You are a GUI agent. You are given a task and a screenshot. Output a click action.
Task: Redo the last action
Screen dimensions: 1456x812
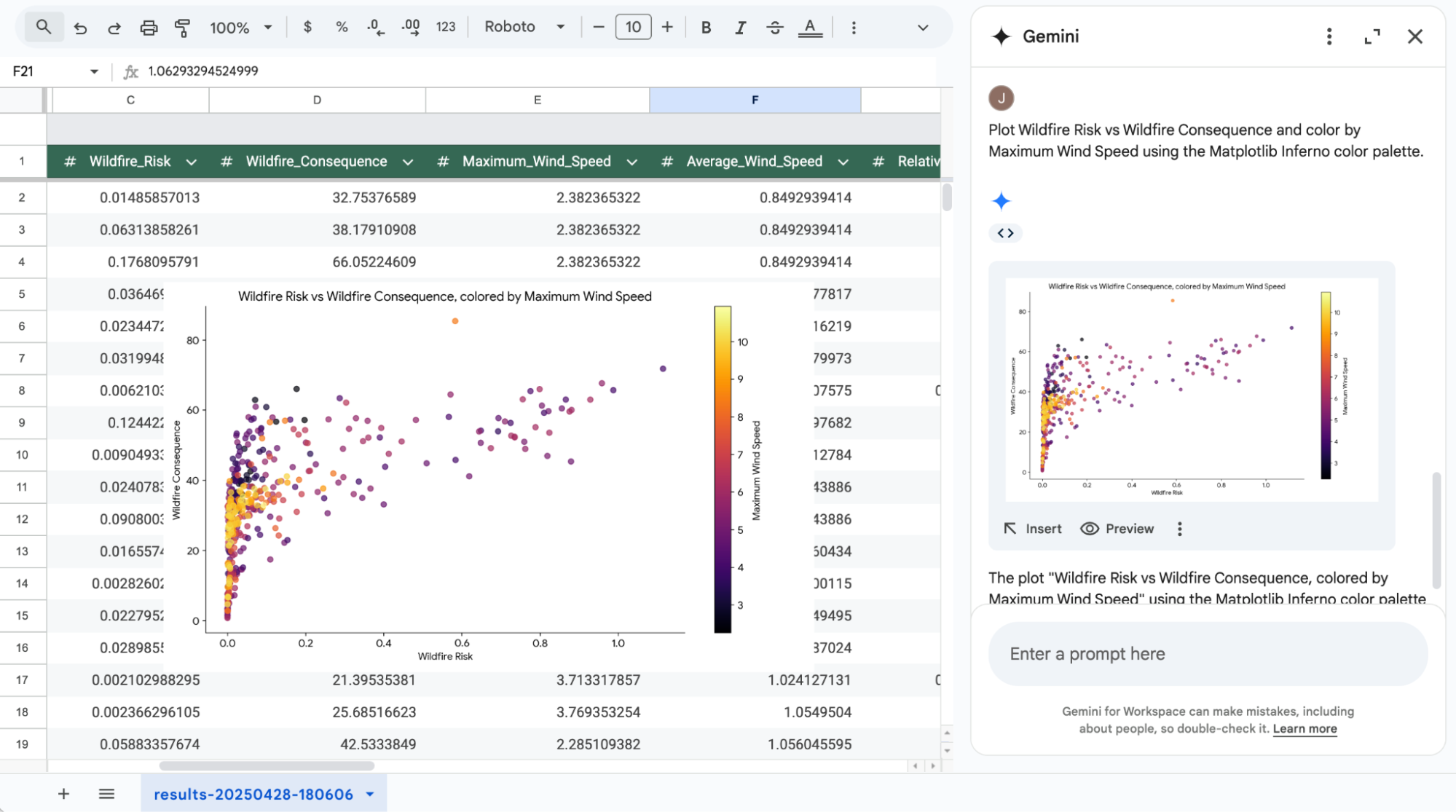coord(114,28)
